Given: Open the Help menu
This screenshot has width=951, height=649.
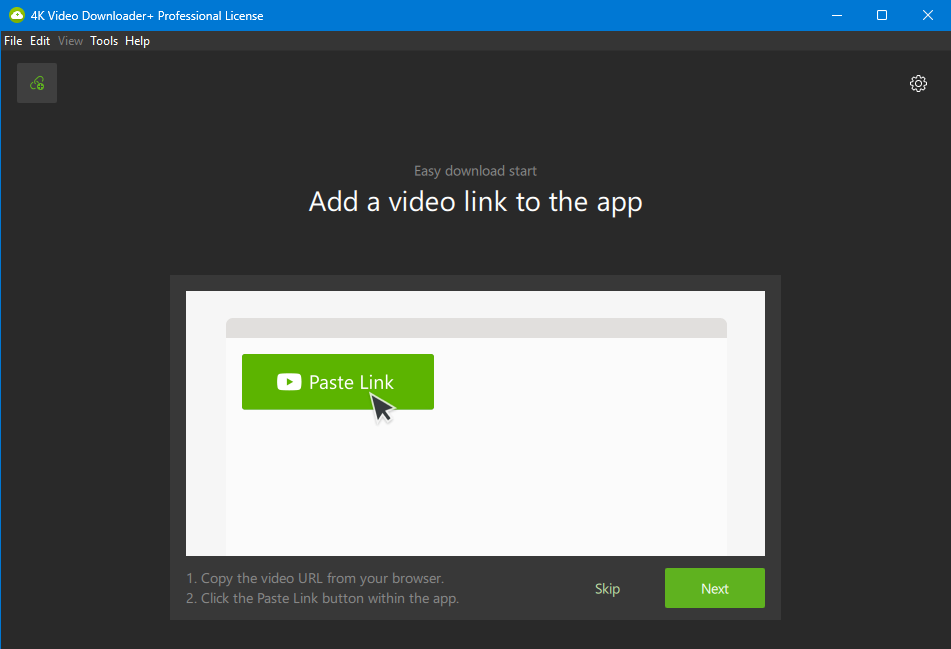Looking at the screenshot, I should coord(137,41).
